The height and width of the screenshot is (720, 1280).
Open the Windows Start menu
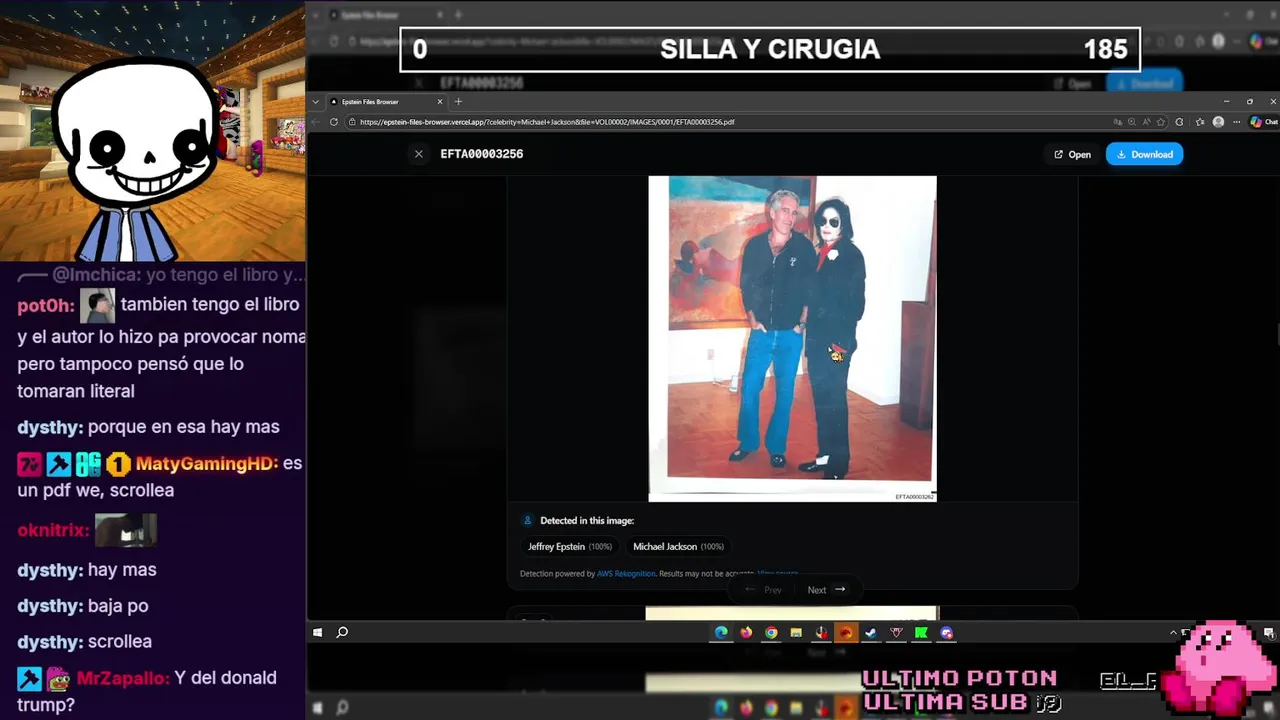tap(318, 633)
